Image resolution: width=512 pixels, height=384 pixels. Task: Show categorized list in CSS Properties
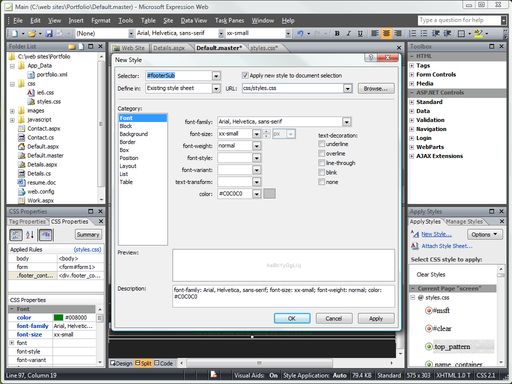[x=16, y=235]
